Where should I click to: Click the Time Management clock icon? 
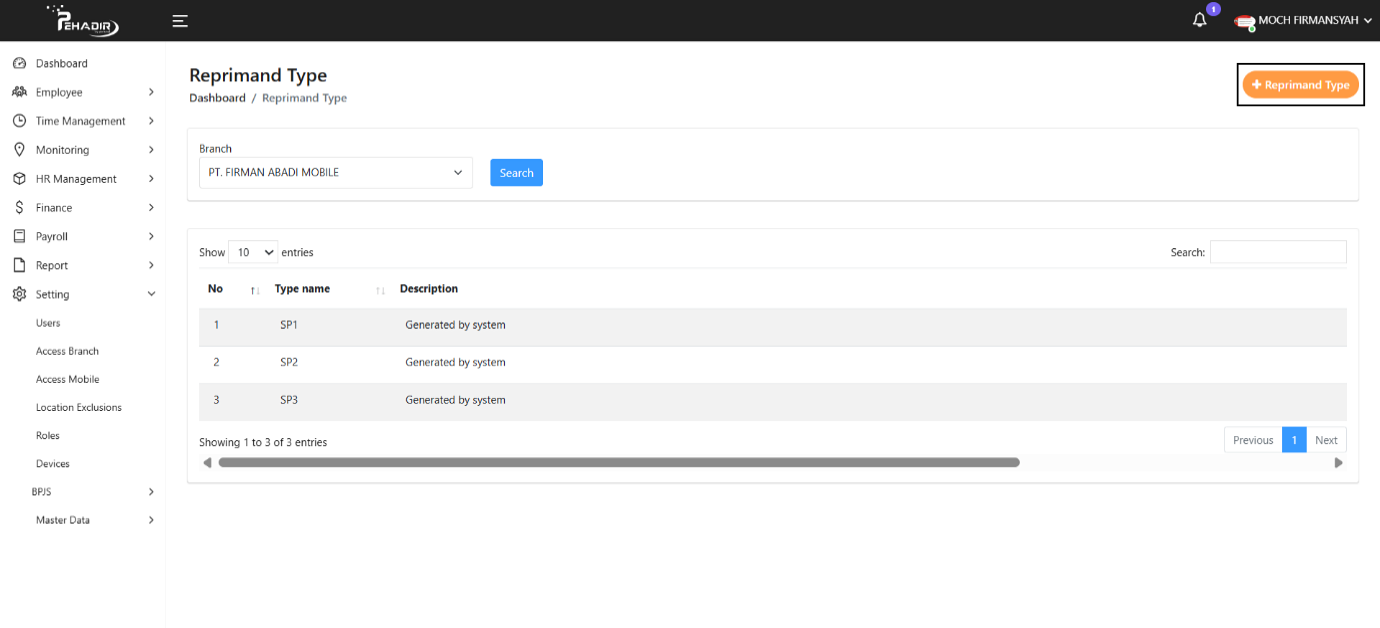[19, 121]
